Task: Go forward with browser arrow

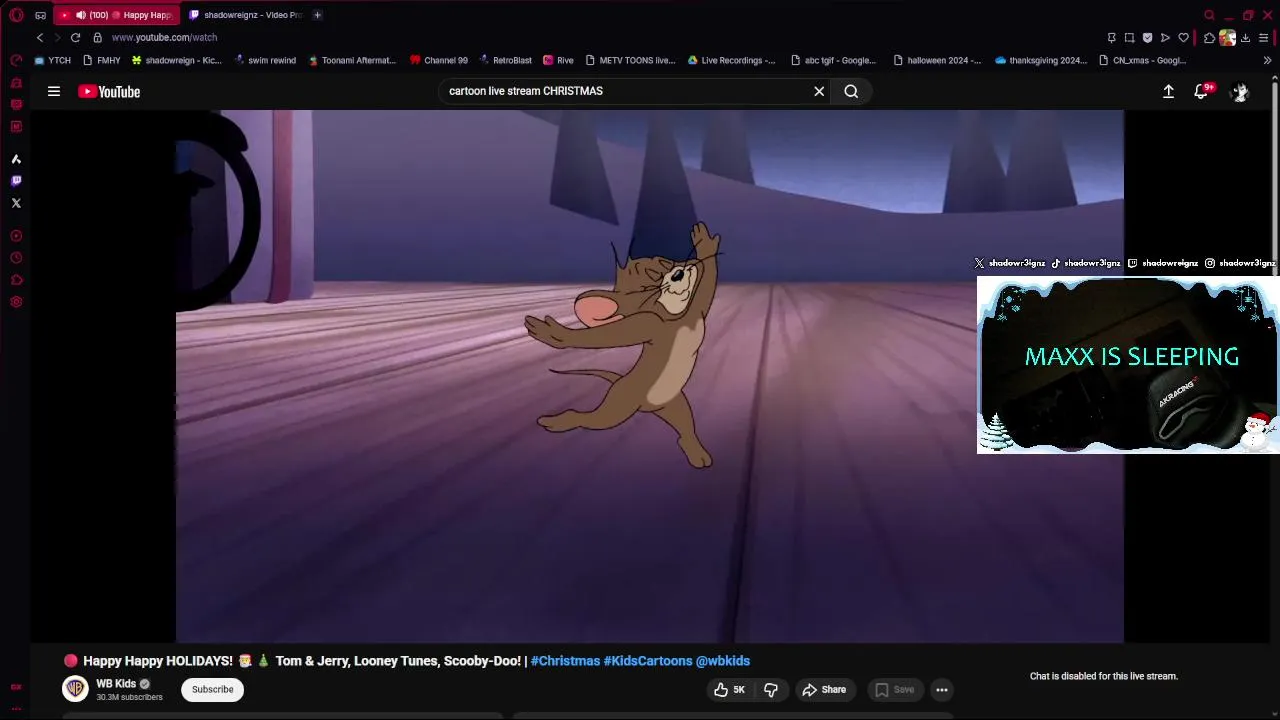Action: click(x=57, y=37)
